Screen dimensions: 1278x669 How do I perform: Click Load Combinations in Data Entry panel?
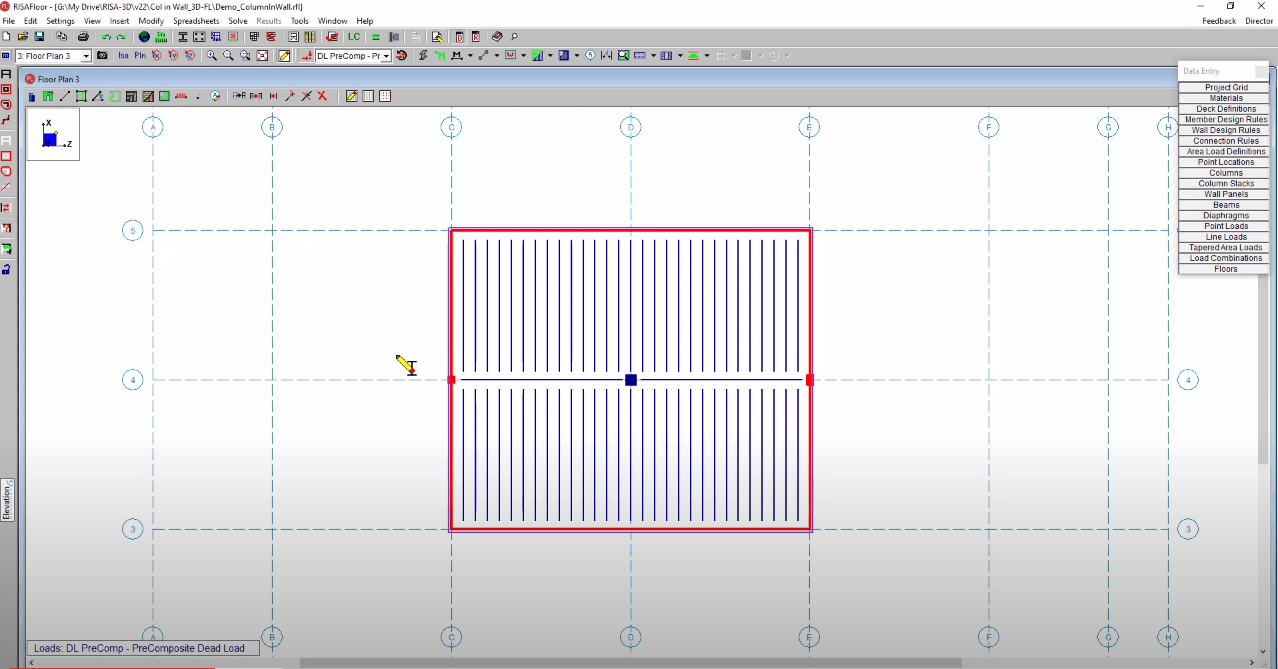1226,258
